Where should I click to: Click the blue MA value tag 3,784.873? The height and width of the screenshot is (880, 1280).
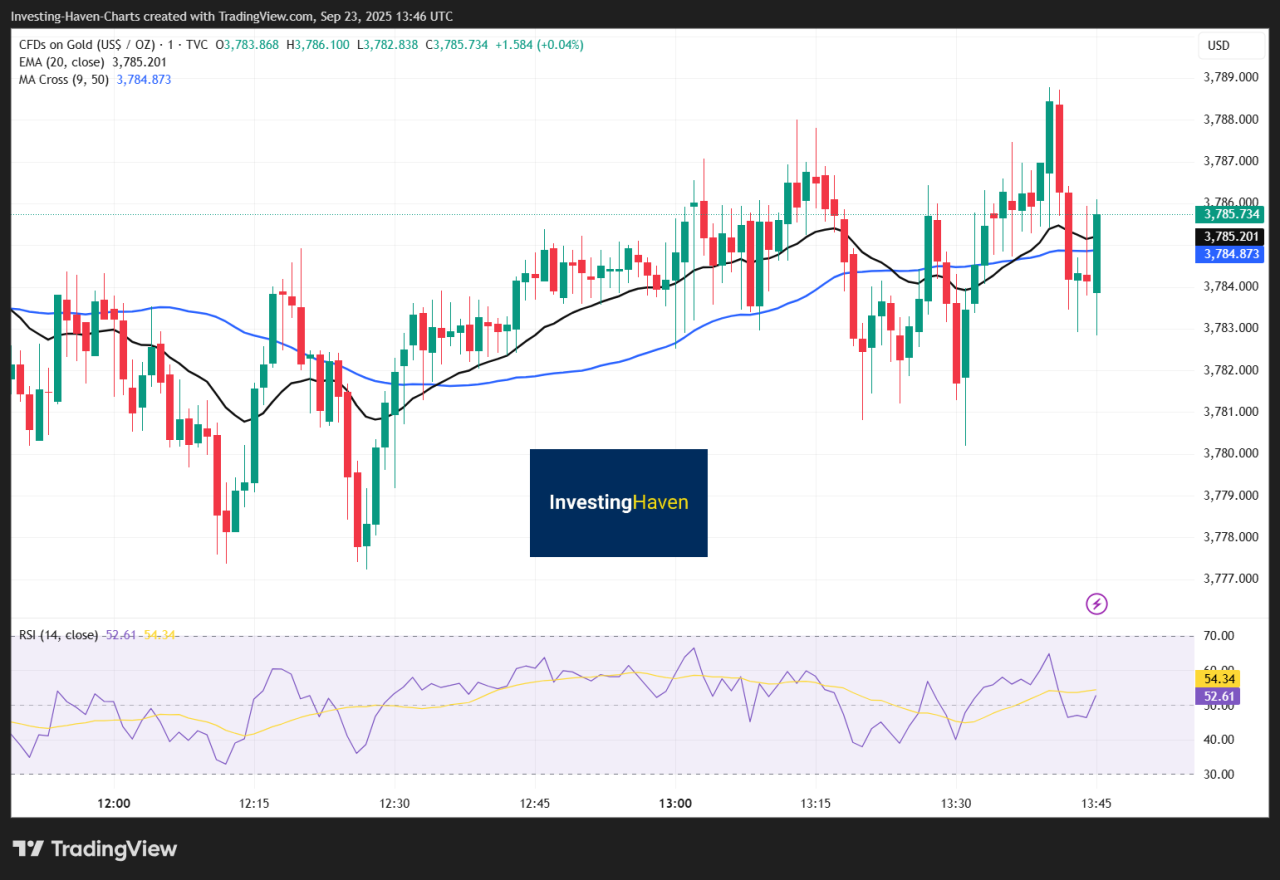(x=1232, y=254)
